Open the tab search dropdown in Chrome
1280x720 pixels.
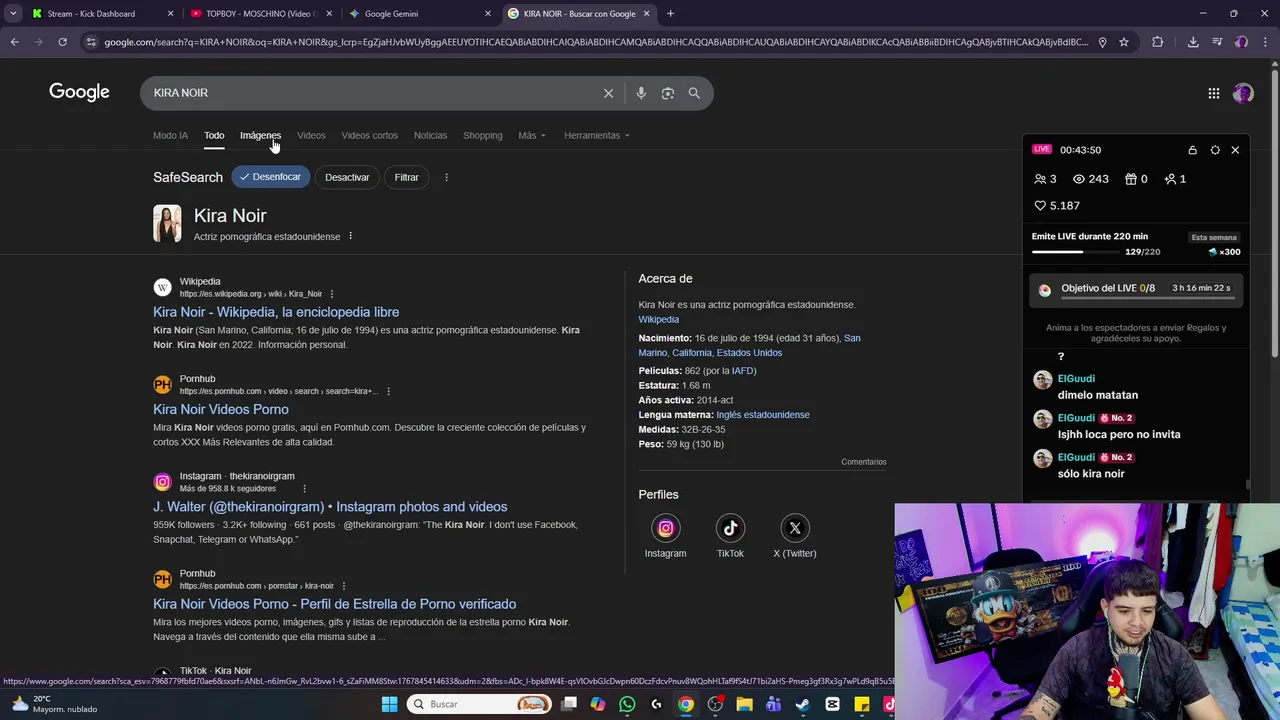tap(13, 14)
